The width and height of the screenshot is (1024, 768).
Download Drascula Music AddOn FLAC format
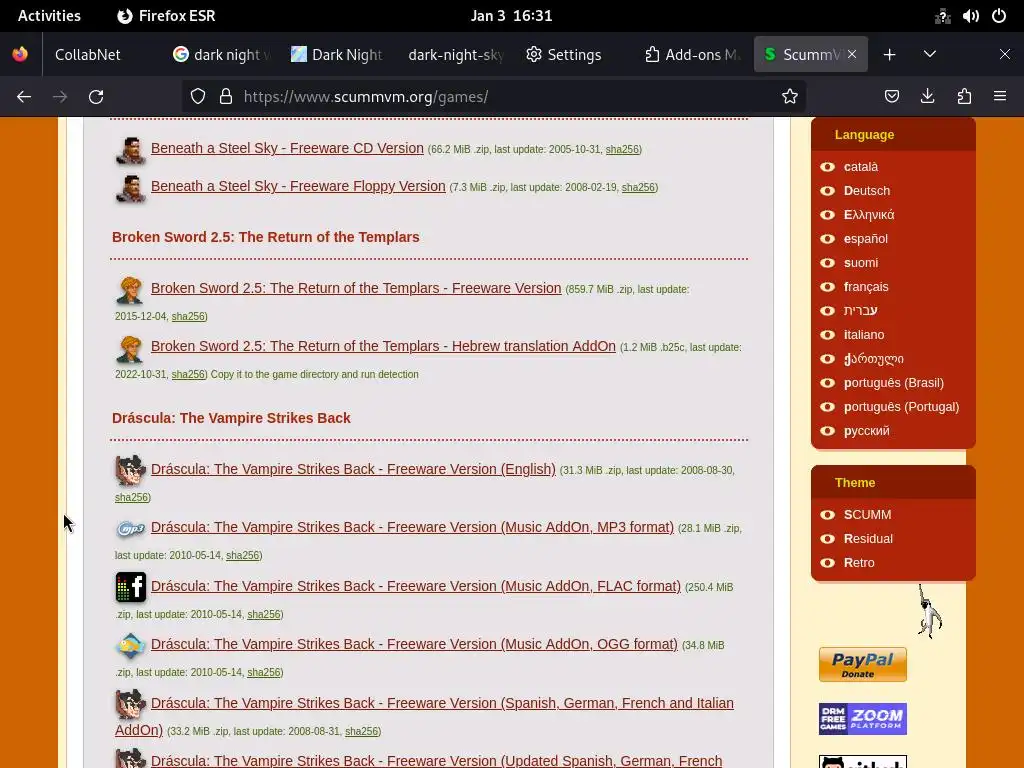416,586
